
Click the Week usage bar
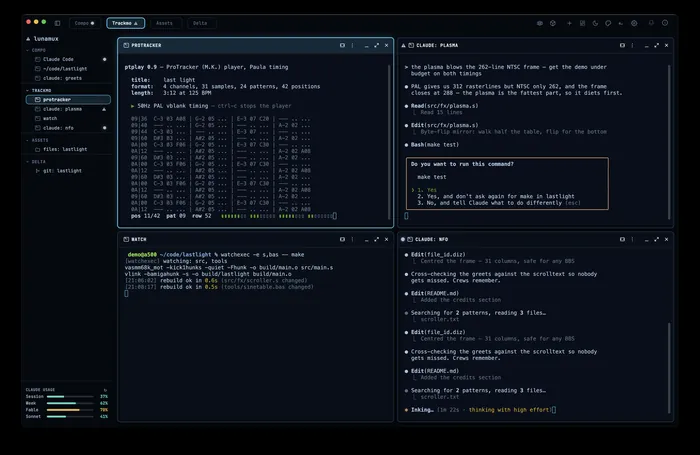coord(70,403)
